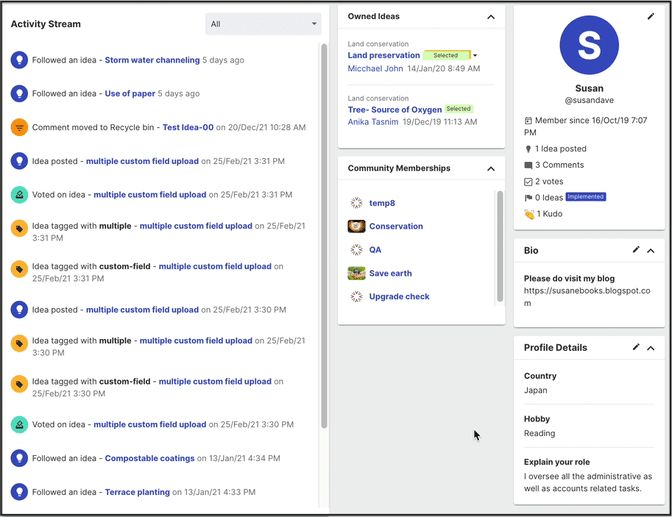672x517 pixels.
Task: Open Anika Tasnim's profile link
Action: [x=373, y=122]
